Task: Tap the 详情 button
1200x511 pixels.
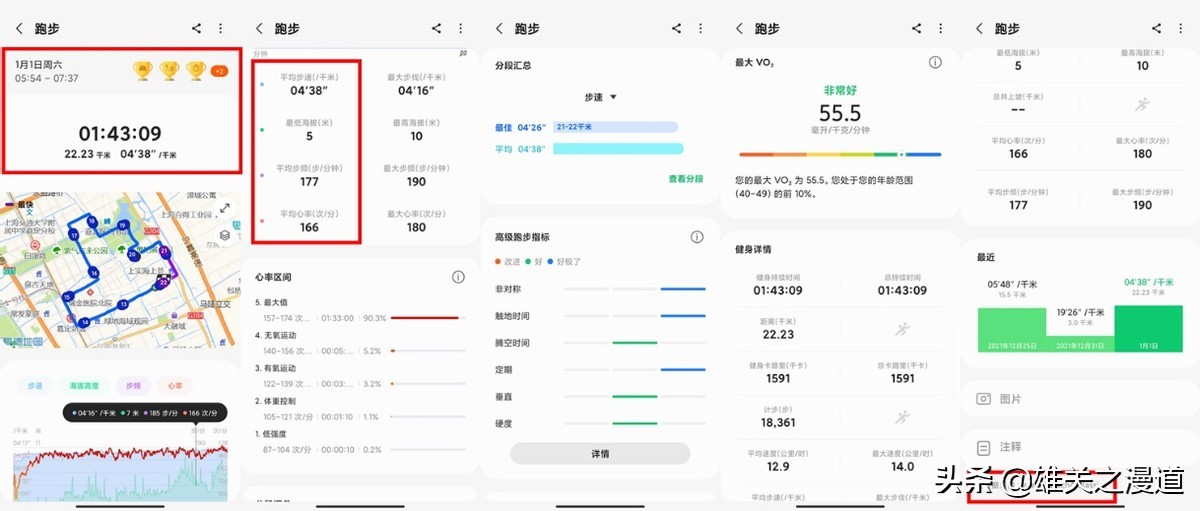Action: click(600, 453)
